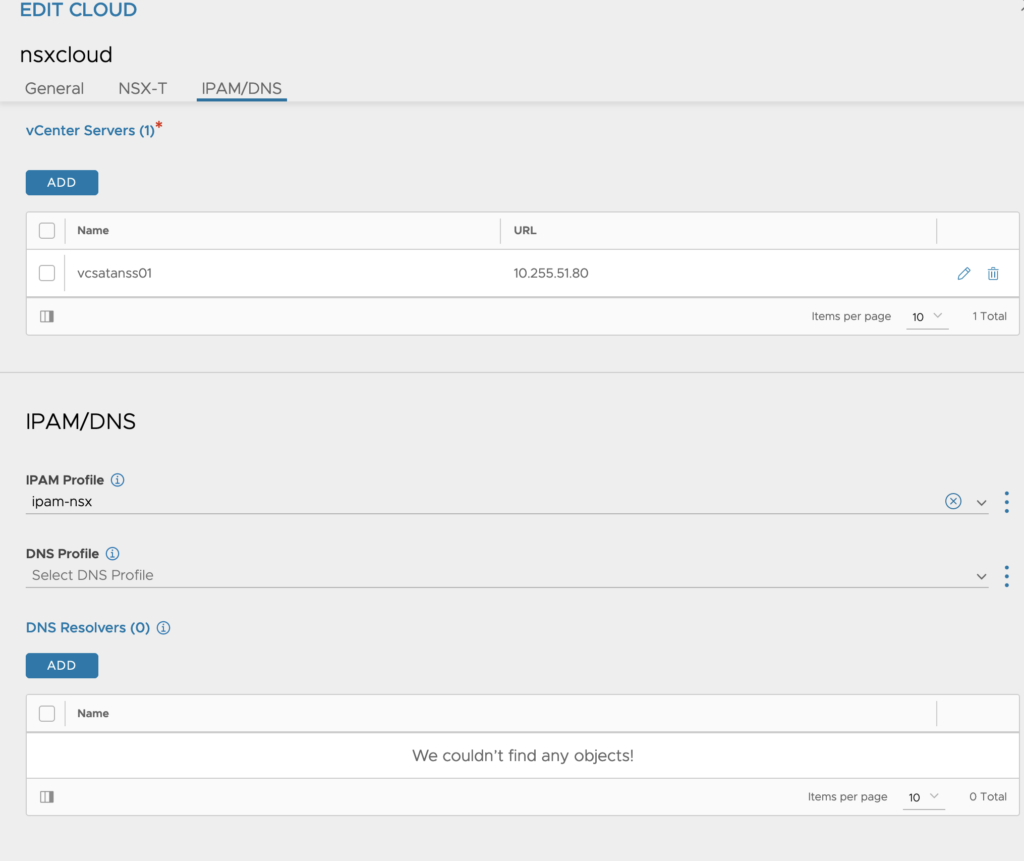
Task: Toggle the select-all checkbox in DNS Resolvers table
Action: coord(46,713)
